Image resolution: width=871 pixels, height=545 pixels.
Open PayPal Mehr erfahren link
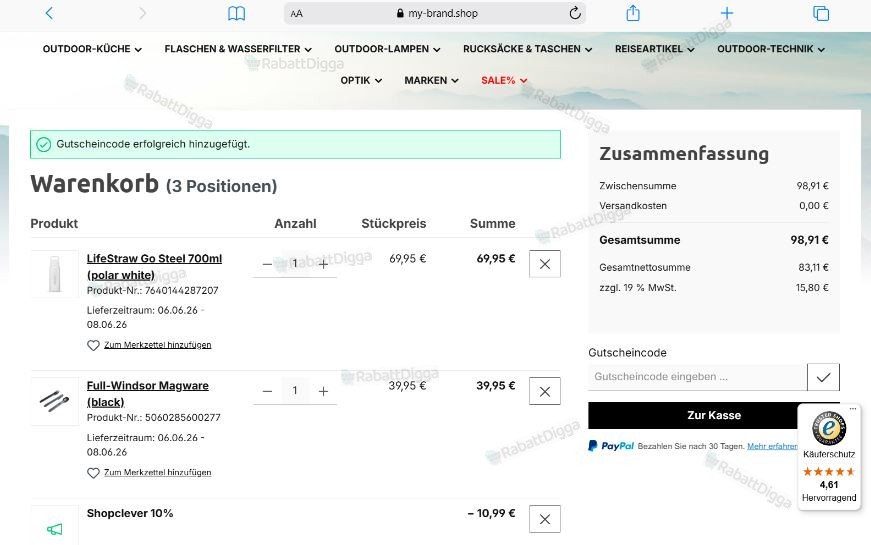pyautogui.click(x=772, y=446)
